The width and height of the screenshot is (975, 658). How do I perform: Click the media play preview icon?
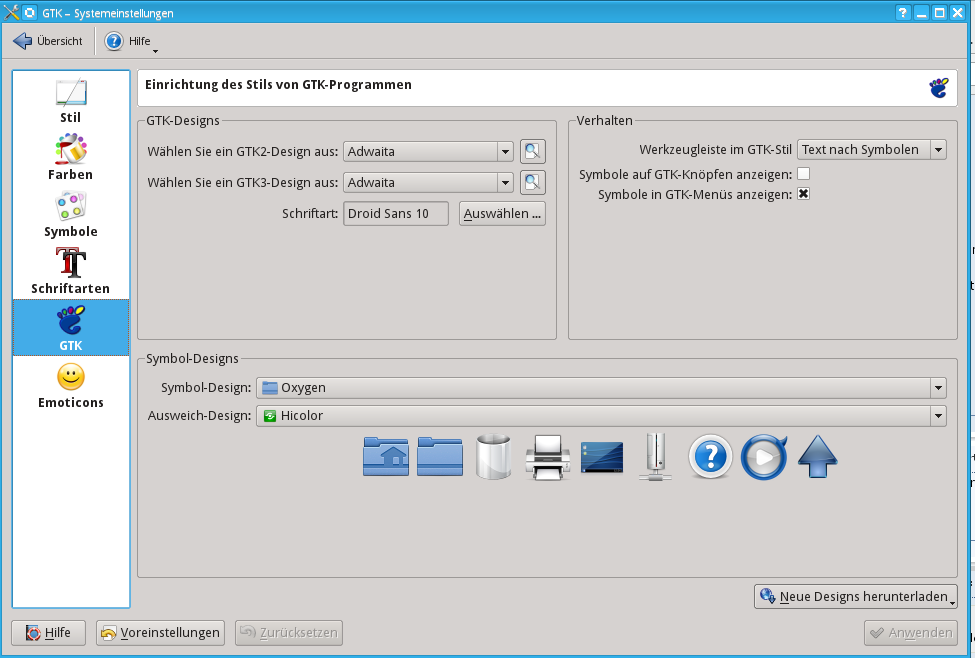tap(764, 457)
